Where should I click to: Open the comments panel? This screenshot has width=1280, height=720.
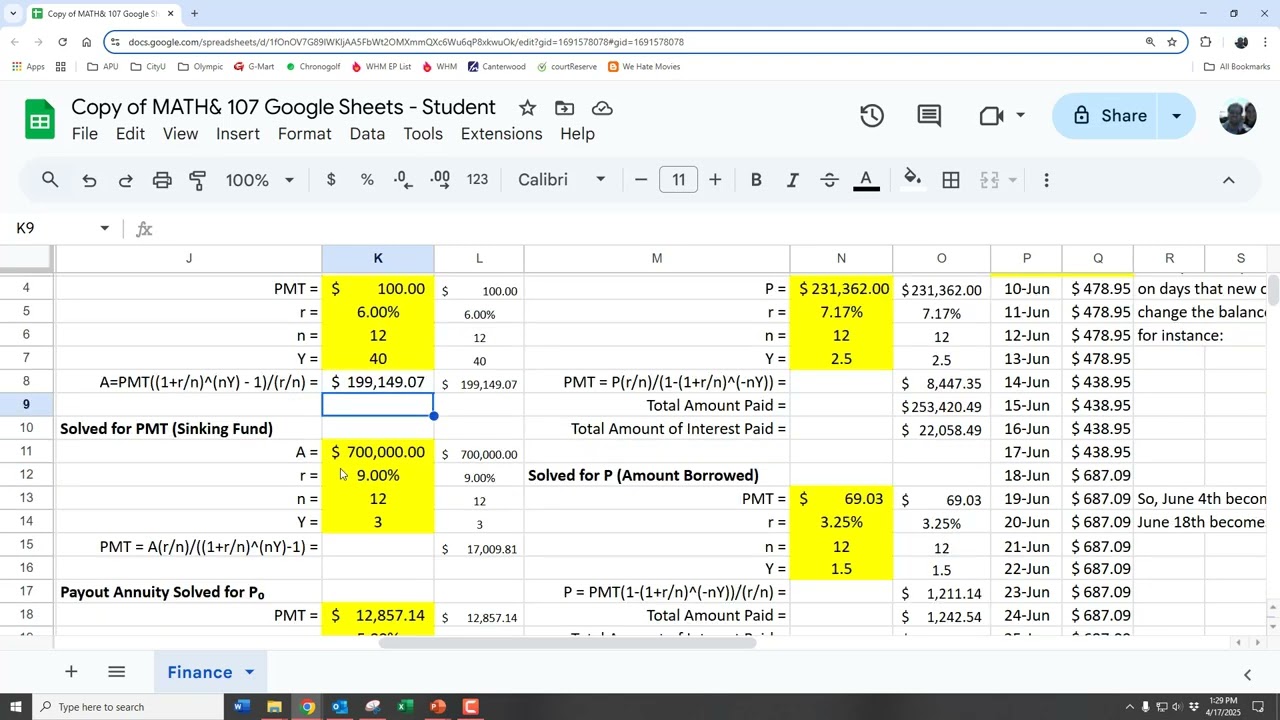[929, 116]
